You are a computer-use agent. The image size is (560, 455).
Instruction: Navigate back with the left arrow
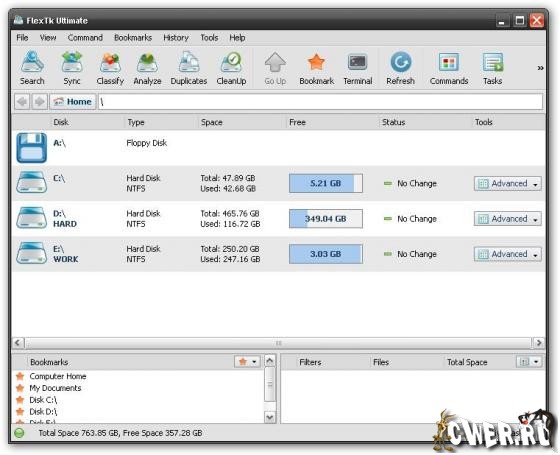click(22, 102)
